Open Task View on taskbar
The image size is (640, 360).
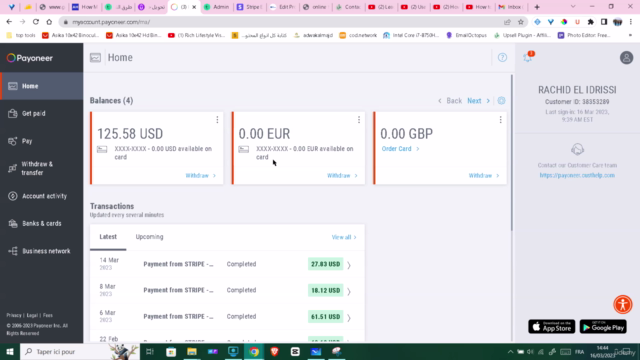click(x=150, y=351)
